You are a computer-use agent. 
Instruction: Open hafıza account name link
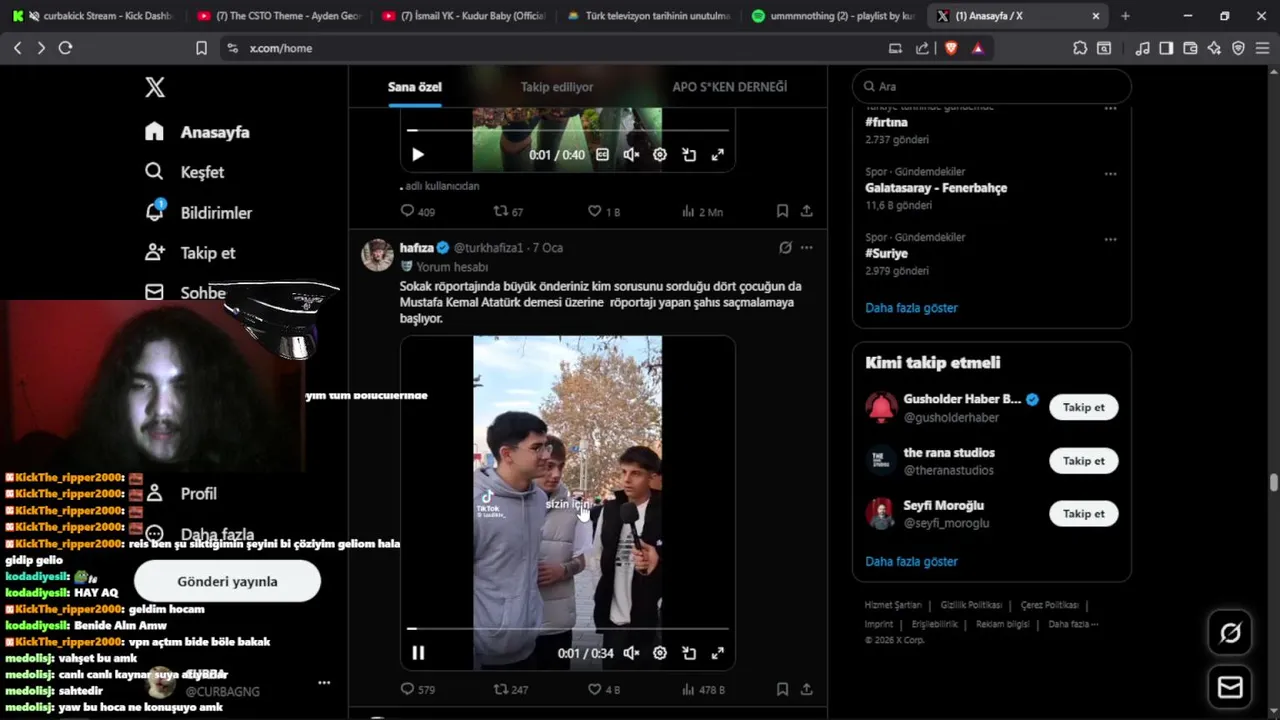[417, 247]
